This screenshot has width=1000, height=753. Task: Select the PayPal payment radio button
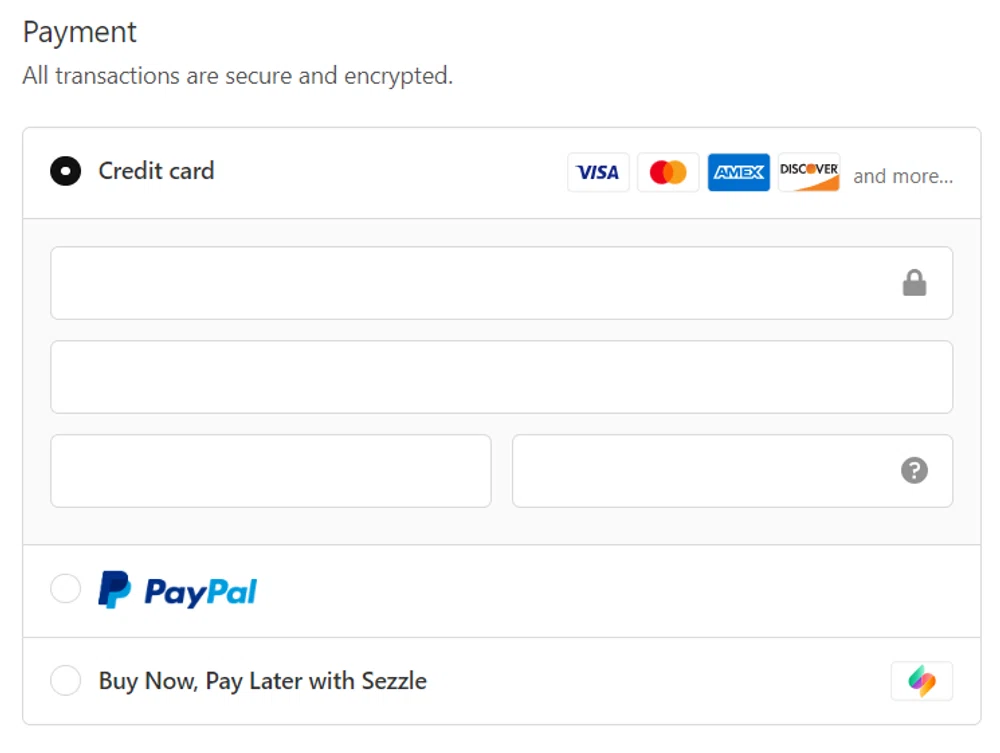[x=66, y=589]
